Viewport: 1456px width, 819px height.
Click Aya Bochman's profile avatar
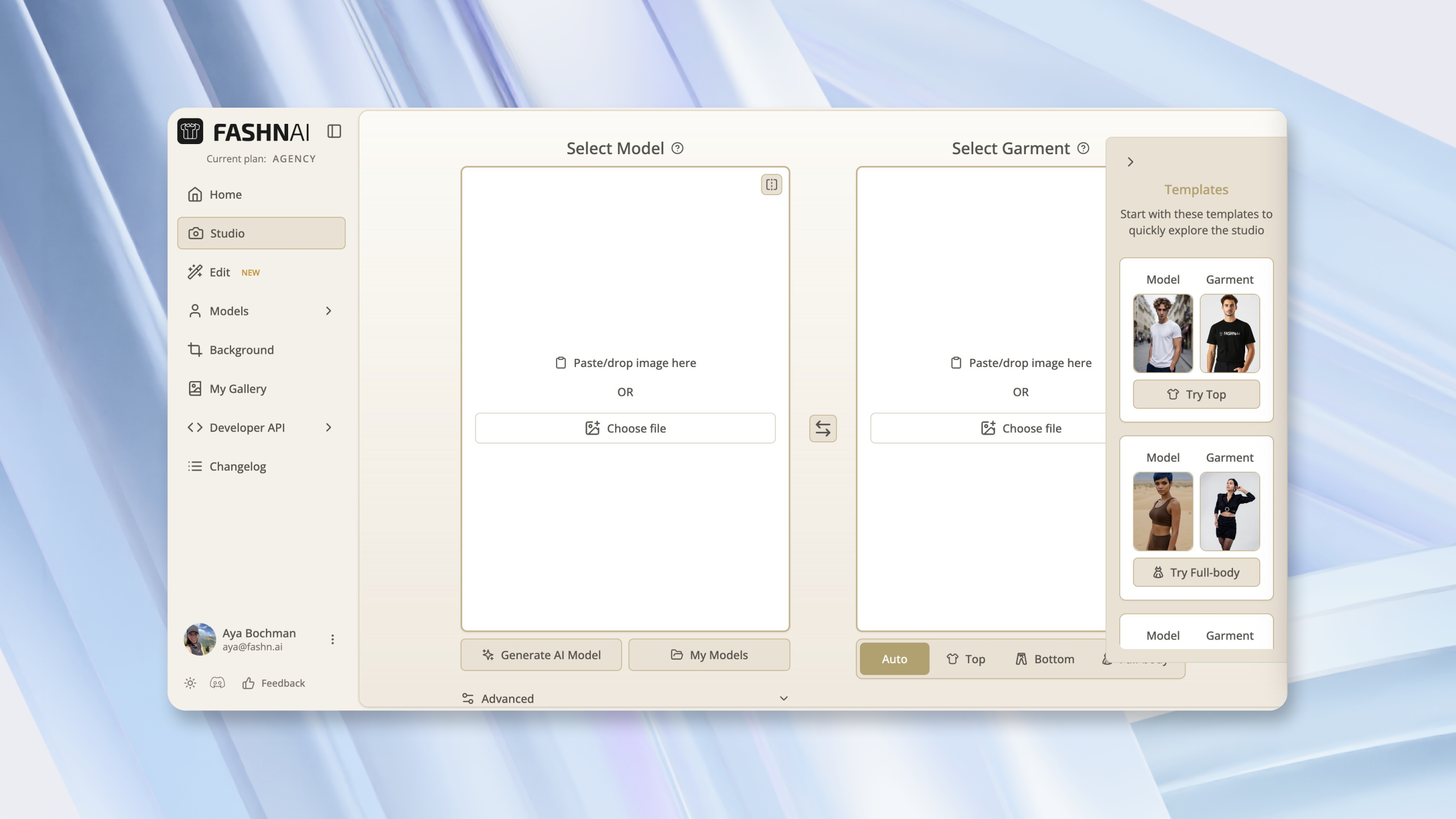coord(200,639)
